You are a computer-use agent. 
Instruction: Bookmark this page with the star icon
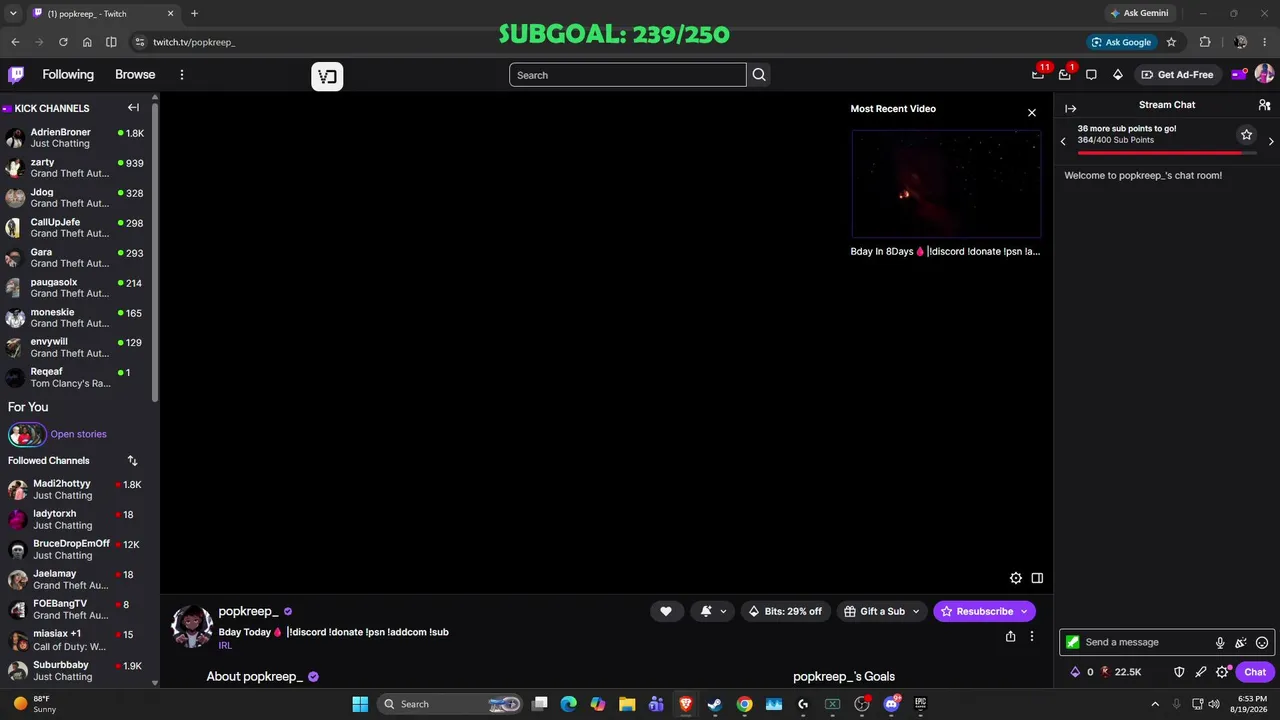(1171, 42)
